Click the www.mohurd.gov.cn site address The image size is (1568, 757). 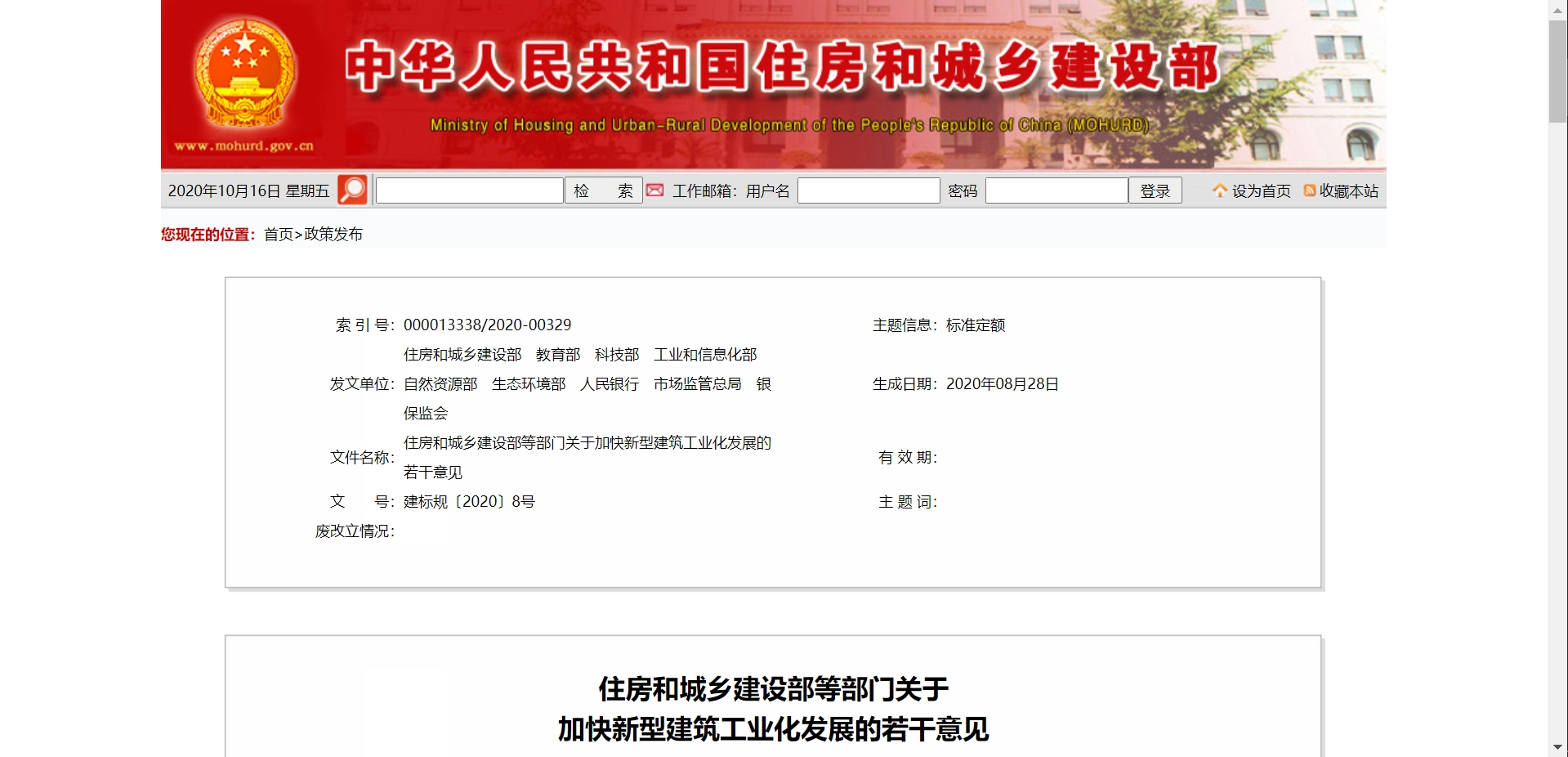243,146
